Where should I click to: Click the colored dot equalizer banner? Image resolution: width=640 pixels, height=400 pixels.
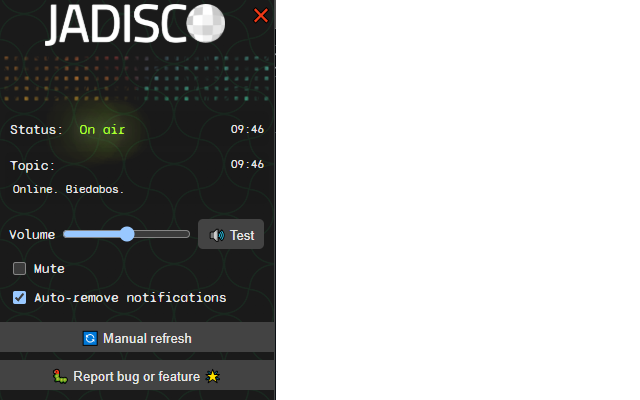137,78
